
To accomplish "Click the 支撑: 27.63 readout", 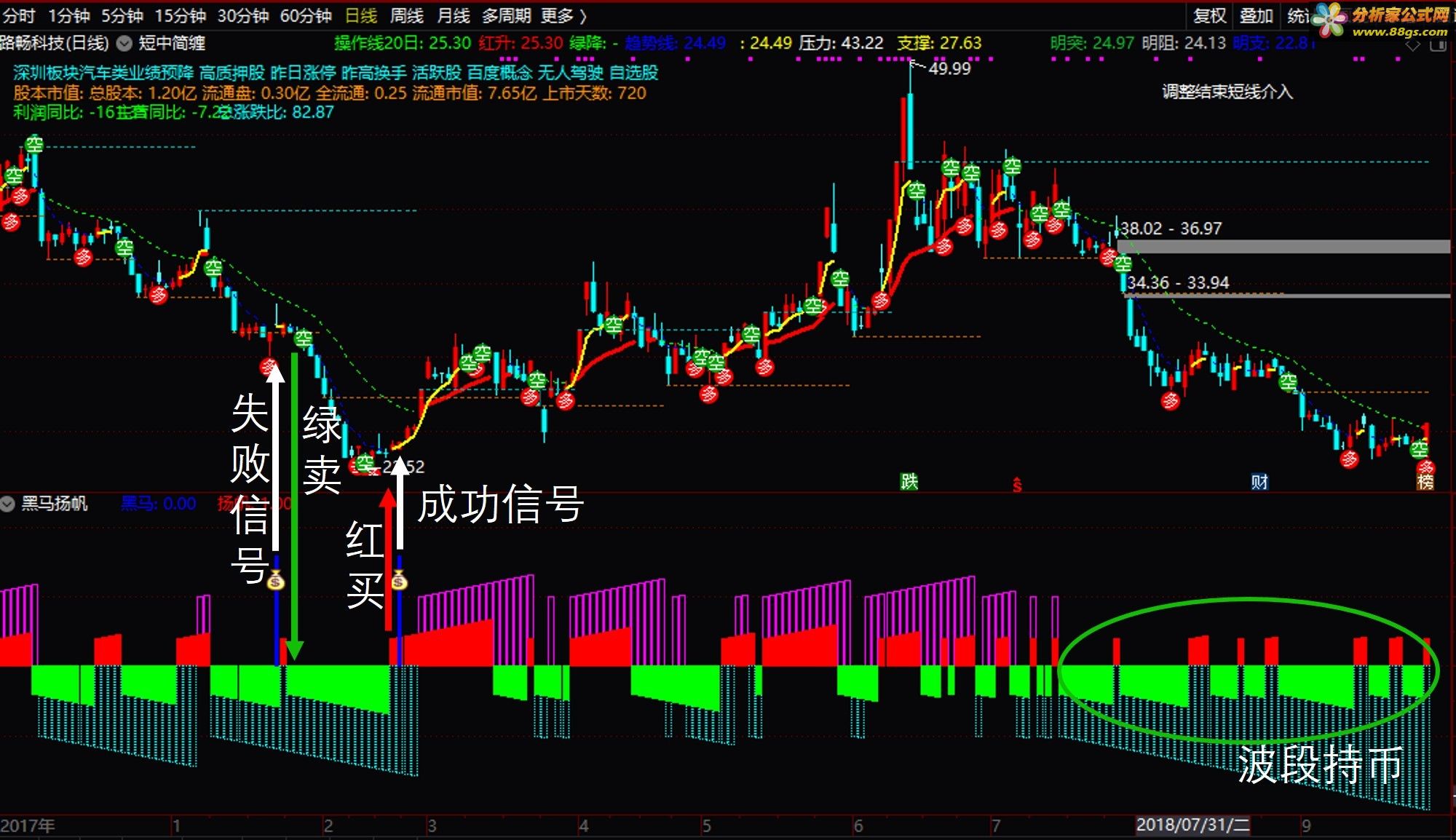I will point(939,43).
